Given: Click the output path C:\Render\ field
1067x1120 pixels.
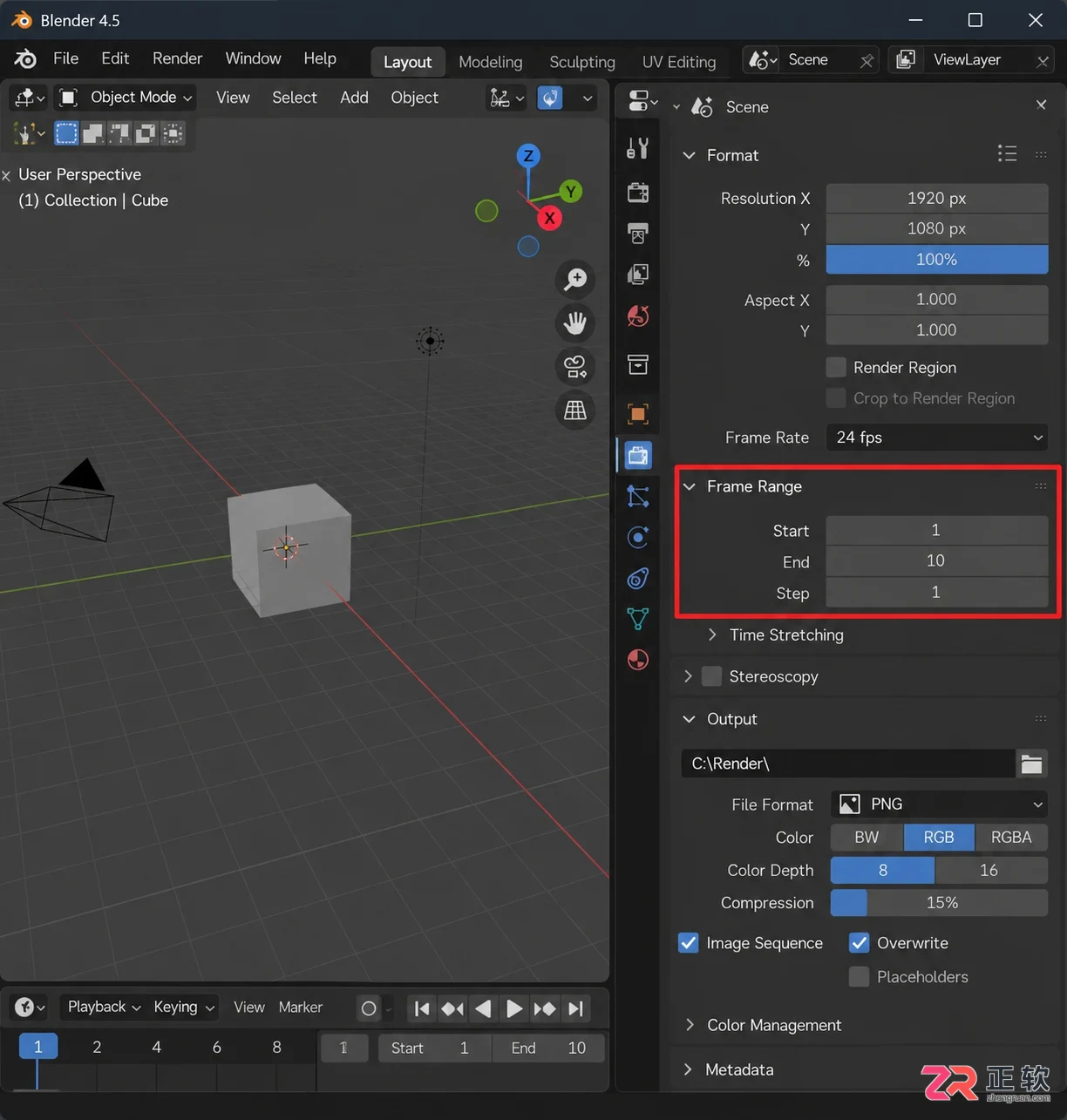Looking at the screenshot, I should (848, 764).
